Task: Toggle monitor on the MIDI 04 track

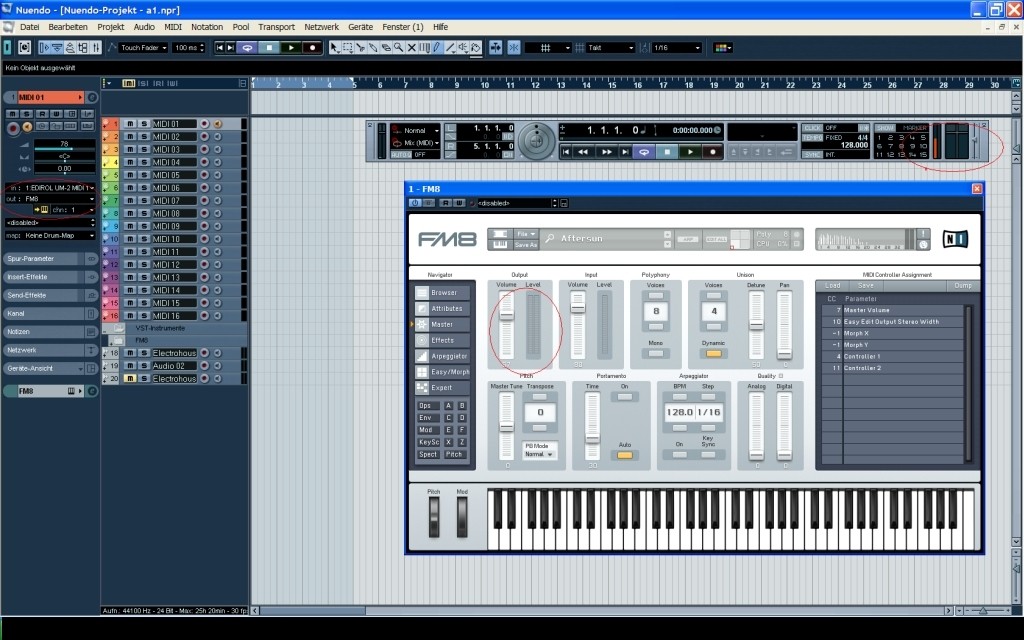Action: click(217, 162)
